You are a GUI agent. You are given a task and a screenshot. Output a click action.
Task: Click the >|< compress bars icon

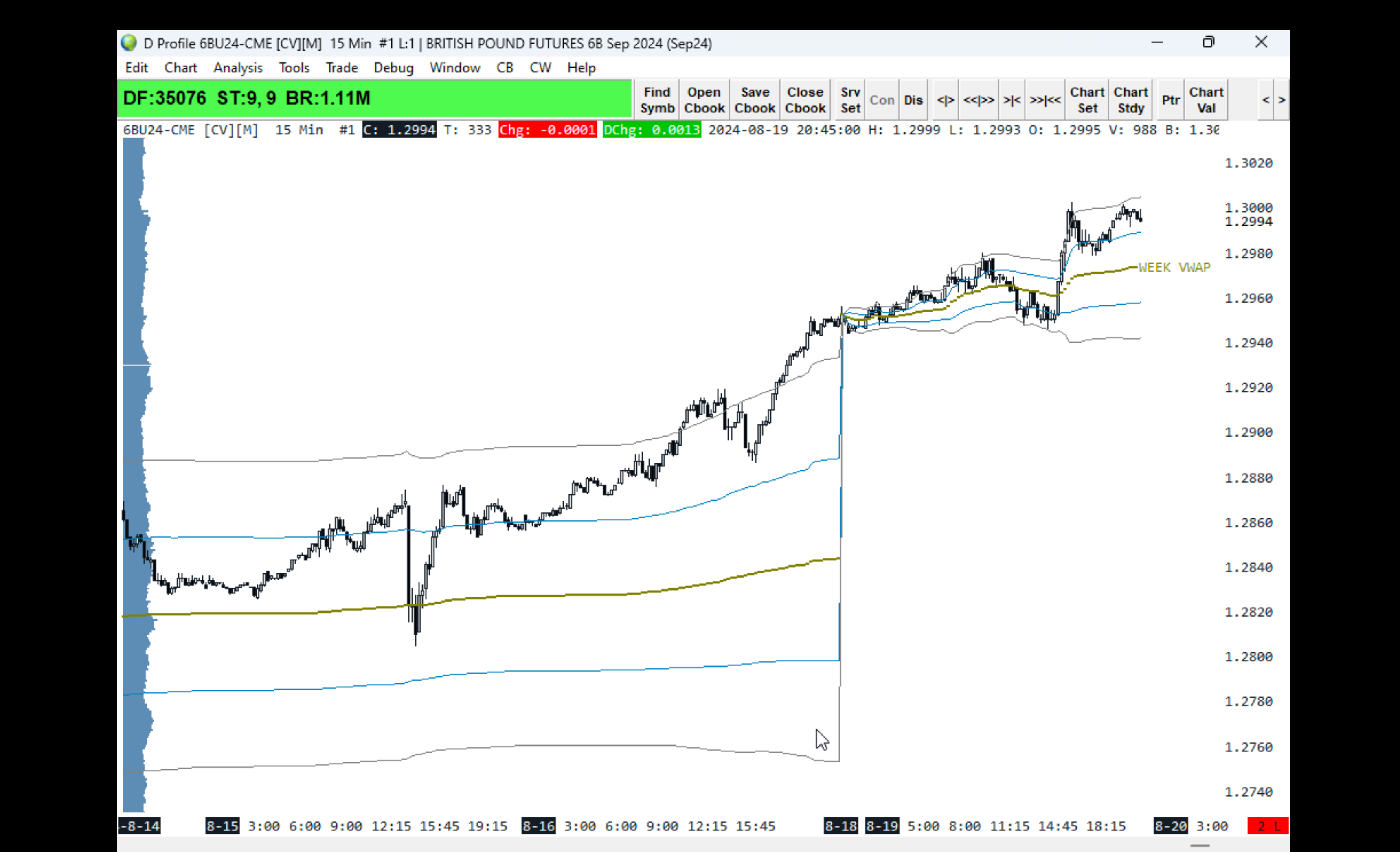[1012, 100]
